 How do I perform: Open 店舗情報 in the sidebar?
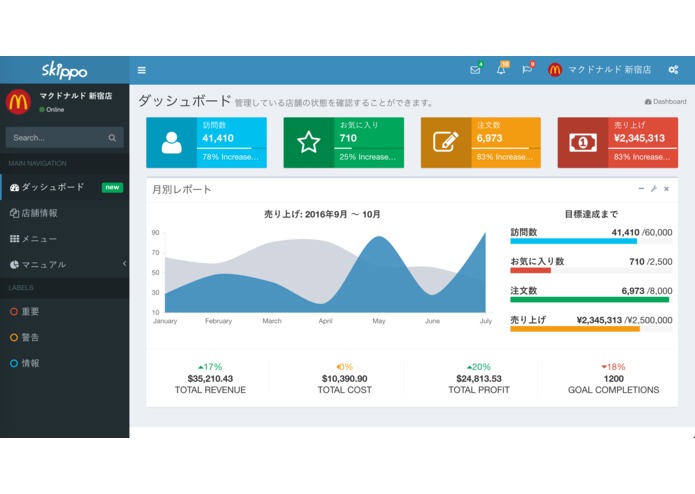click(x=65, y=213)
